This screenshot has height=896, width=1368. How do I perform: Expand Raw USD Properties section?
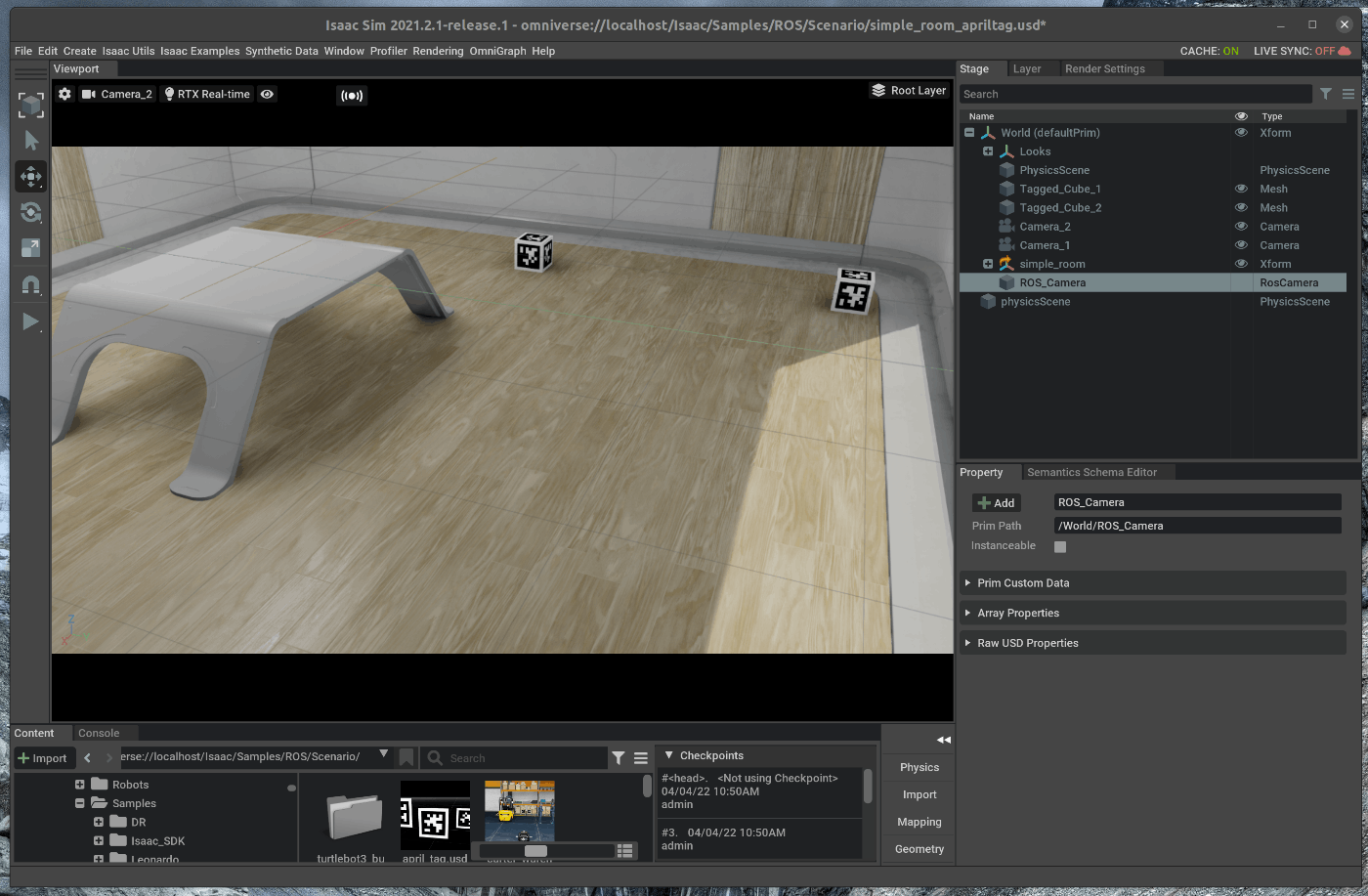click(x=1153, y=643)
